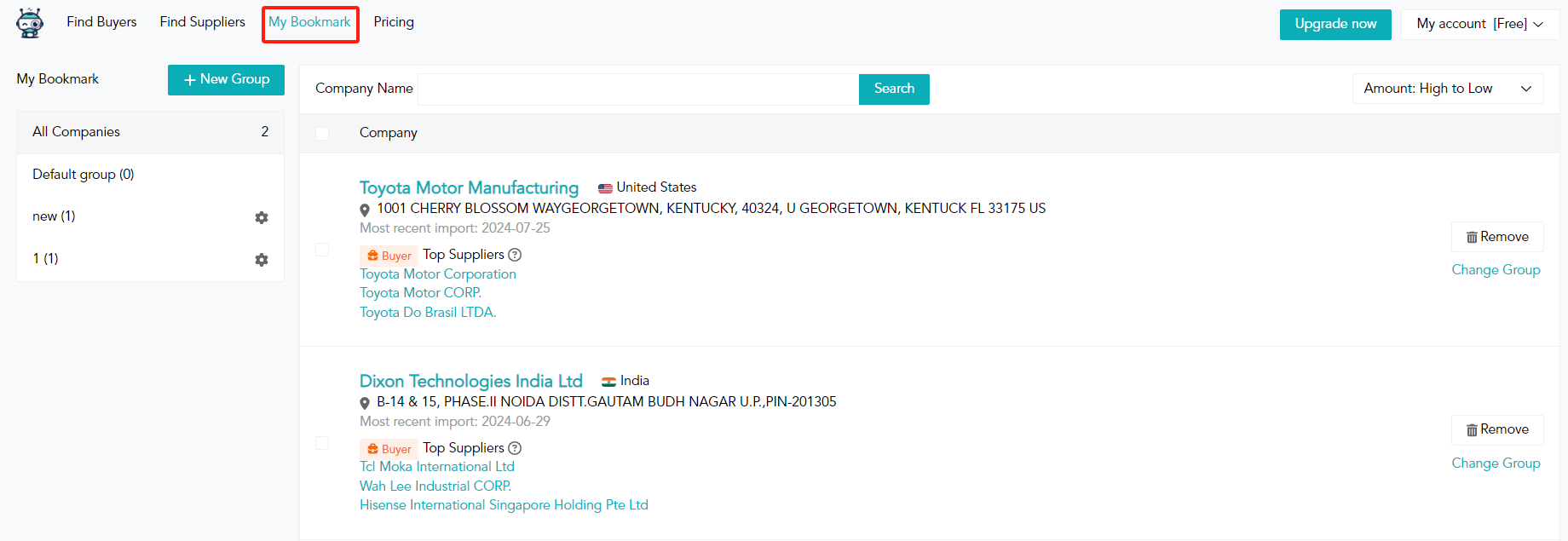Open the 'Amount: High to Low' sort dropdown

(1448, 89)
